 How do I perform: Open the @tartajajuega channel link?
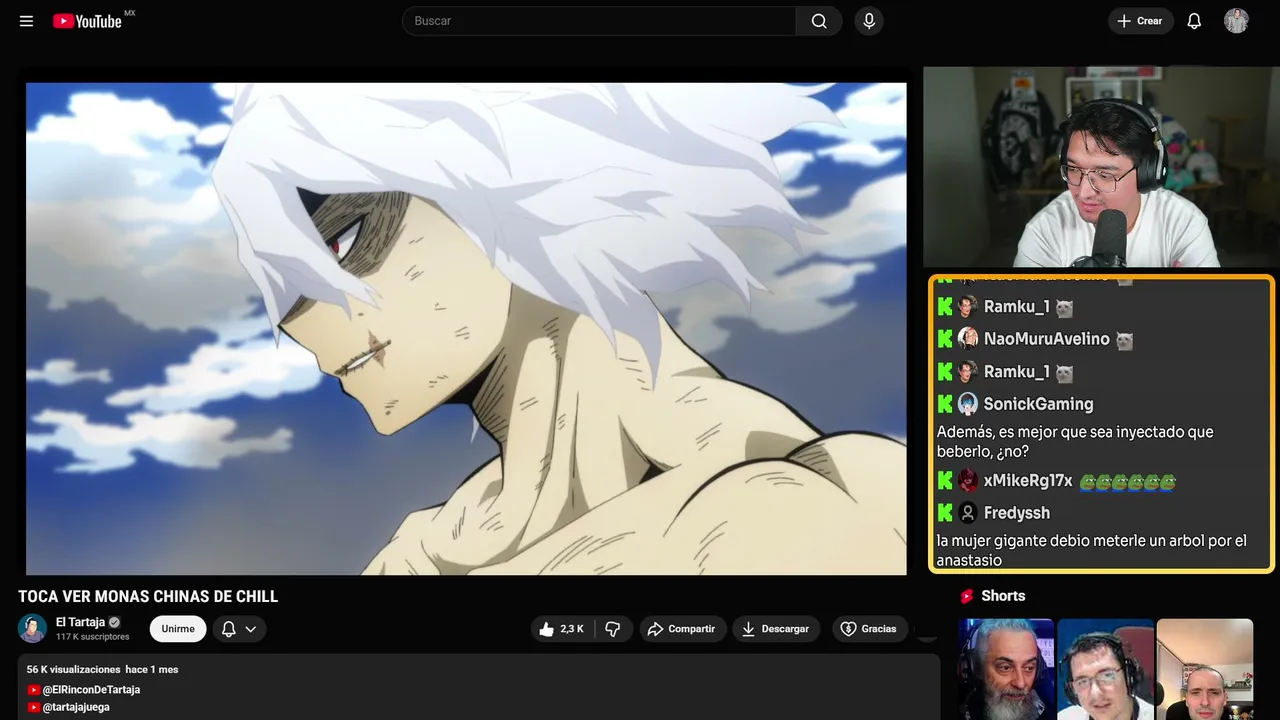click(x=76, y=707)
